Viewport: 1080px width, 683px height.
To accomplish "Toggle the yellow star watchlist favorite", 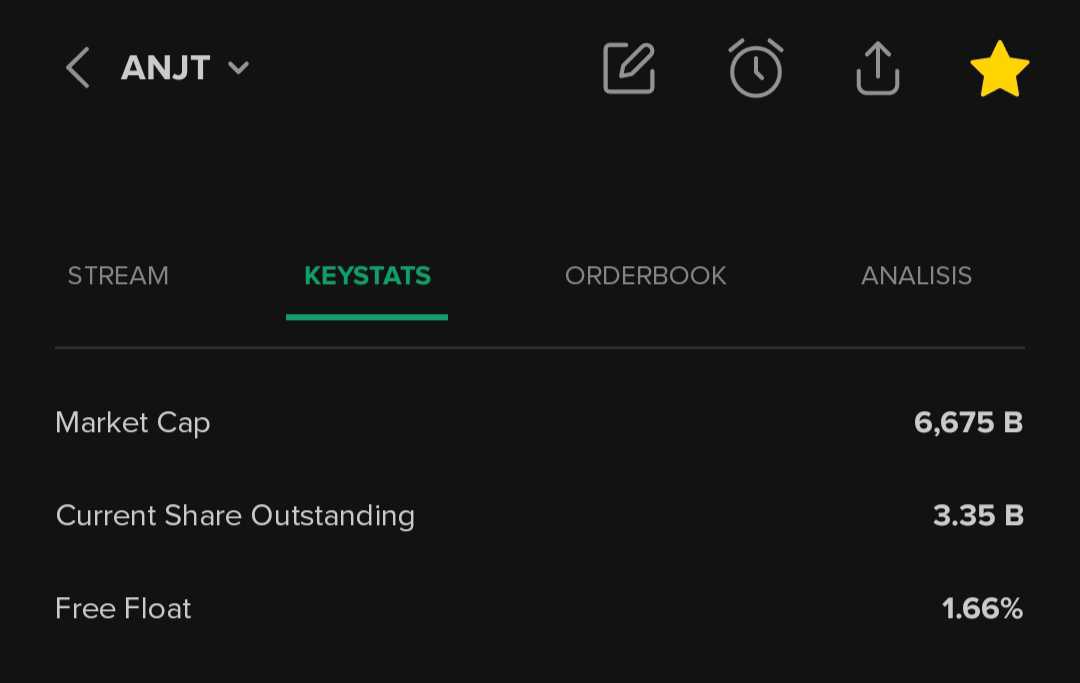I will [999, 69].
